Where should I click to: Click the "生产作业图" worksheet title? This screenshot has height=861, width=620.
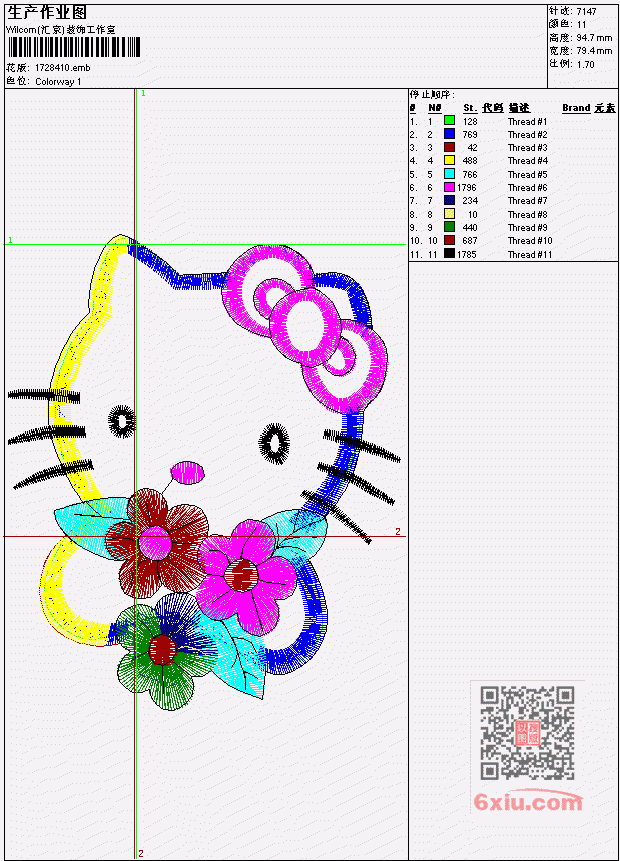click(x=47, y=13)
